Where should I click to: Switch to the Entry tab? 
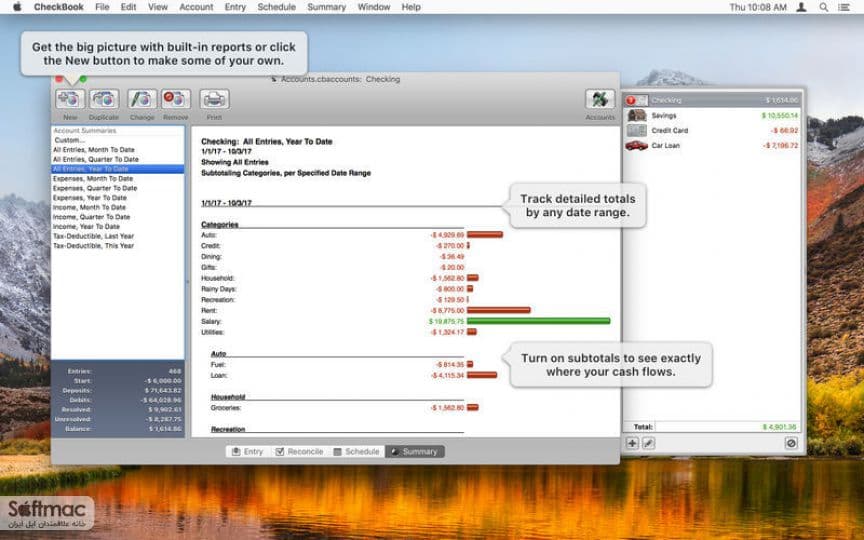247,451
